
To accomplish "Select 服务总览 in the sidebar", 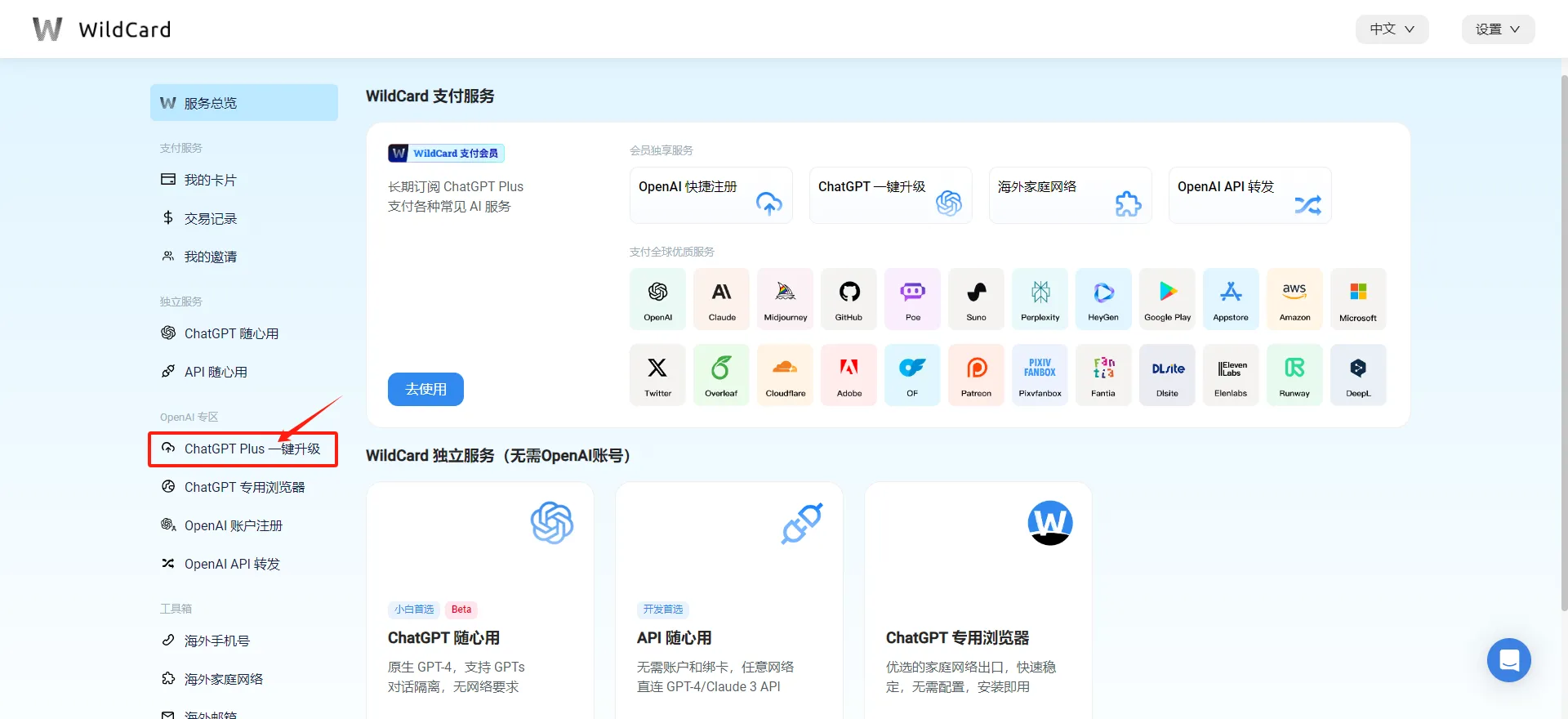I will tap(243, 103).
